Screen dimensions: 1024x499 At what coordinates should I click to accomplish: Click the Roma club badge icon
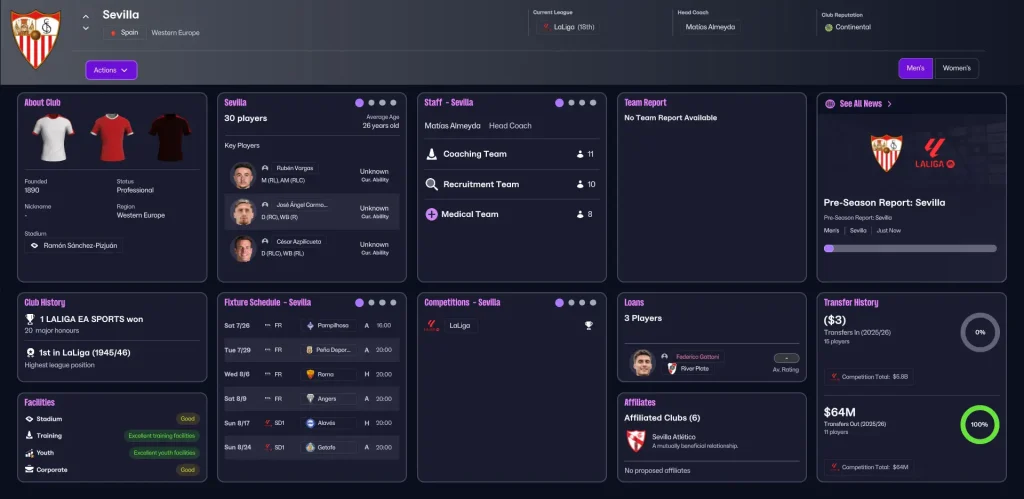pyautogui.click(x=310, y=374)
